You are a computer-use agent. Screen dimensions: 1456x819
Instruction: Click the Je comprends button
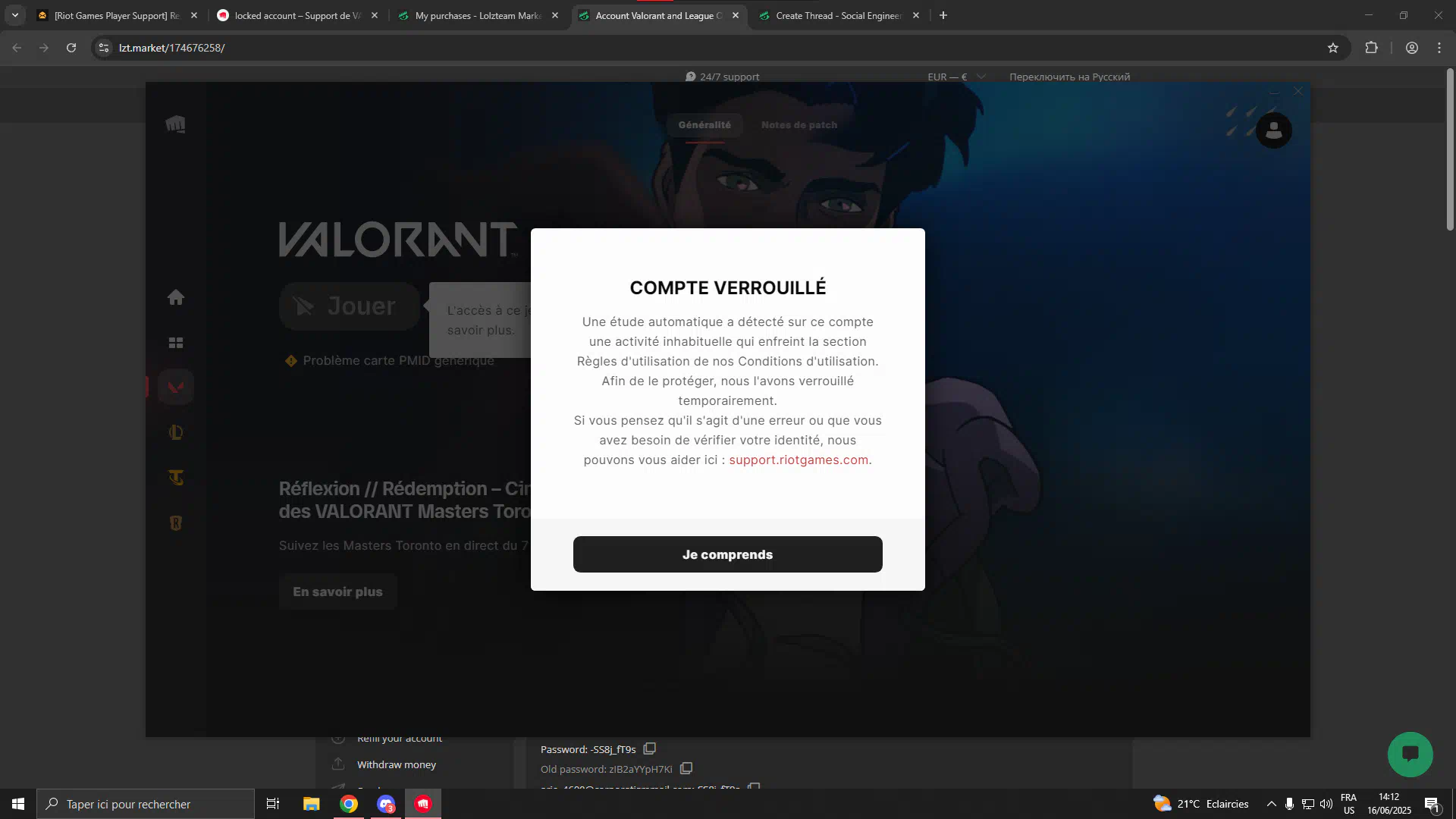pos(727,554)
